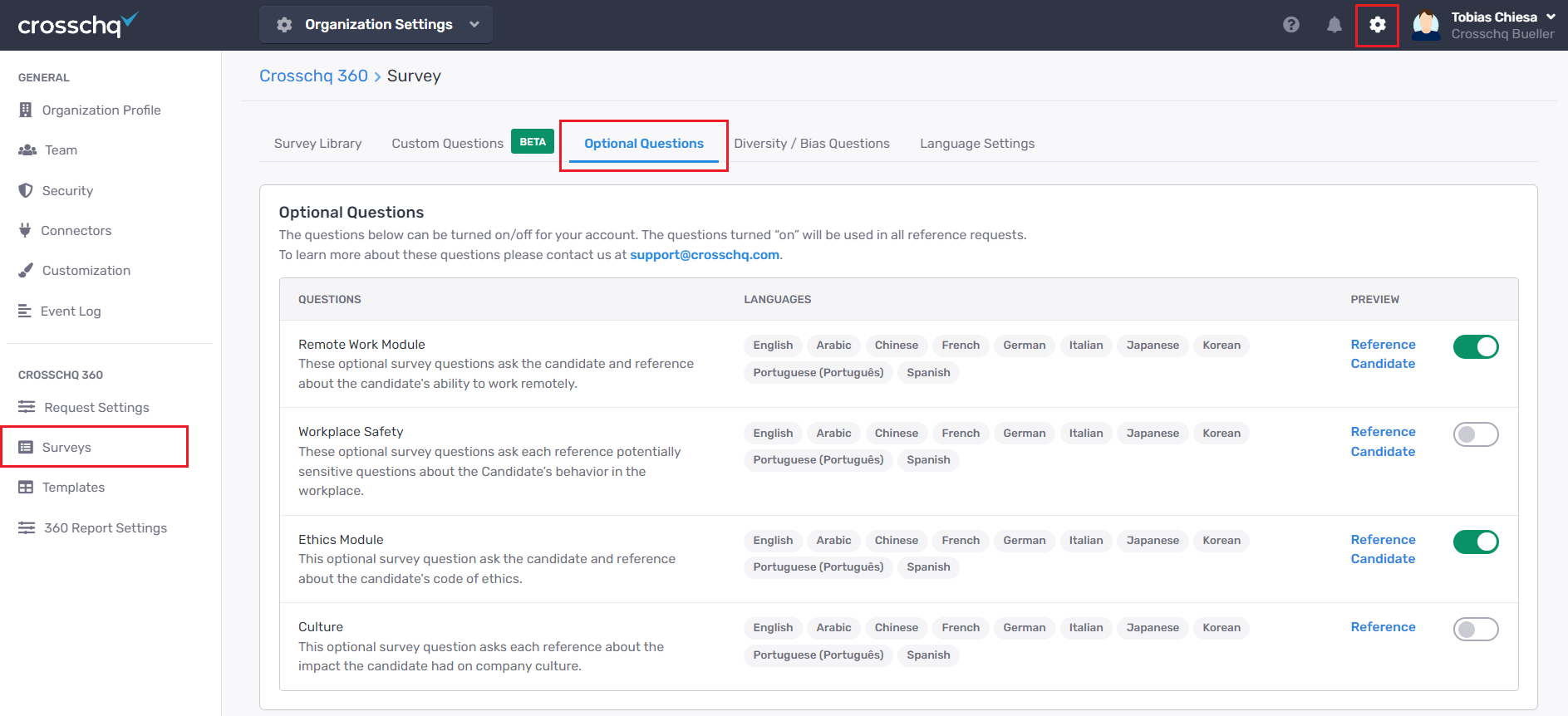
Task: Click the Crosschq 360 breadcrumb link
Action: (x=313, y=76)
